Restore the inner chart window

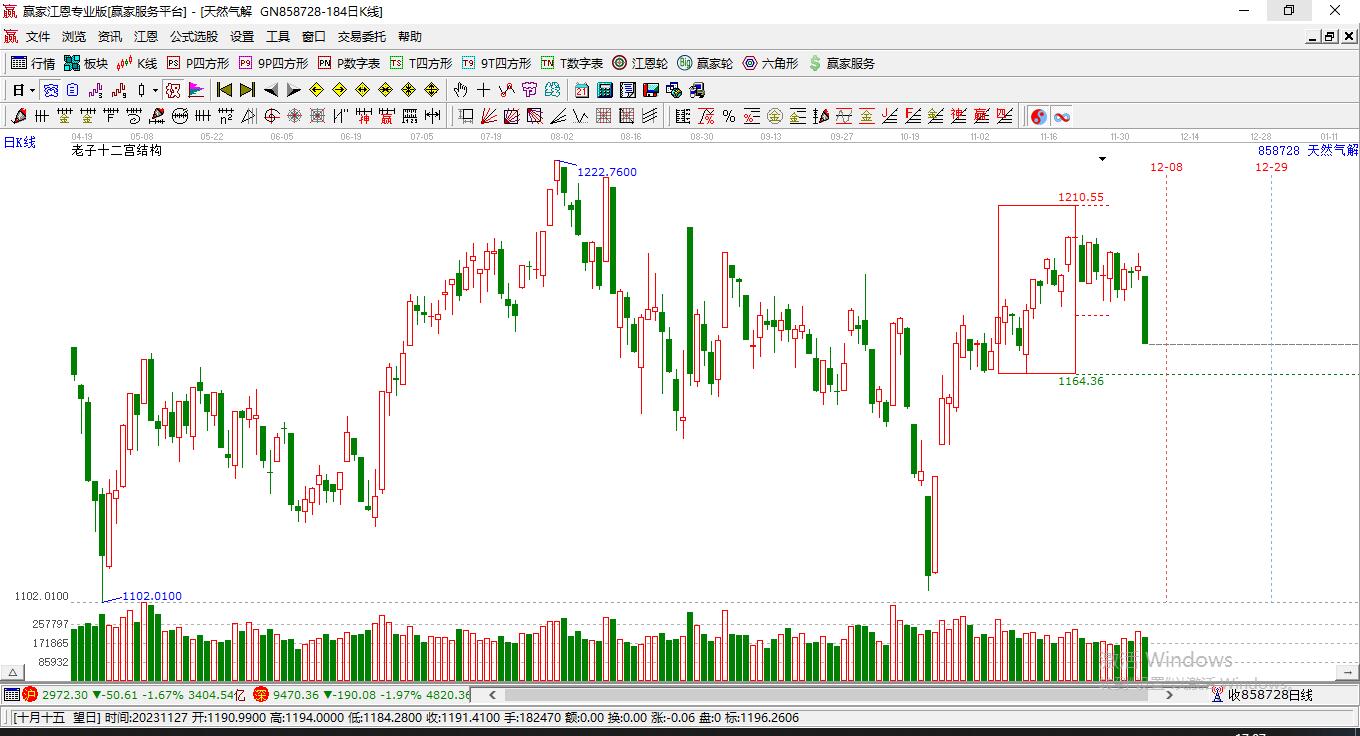click(x=1329, y=36)
